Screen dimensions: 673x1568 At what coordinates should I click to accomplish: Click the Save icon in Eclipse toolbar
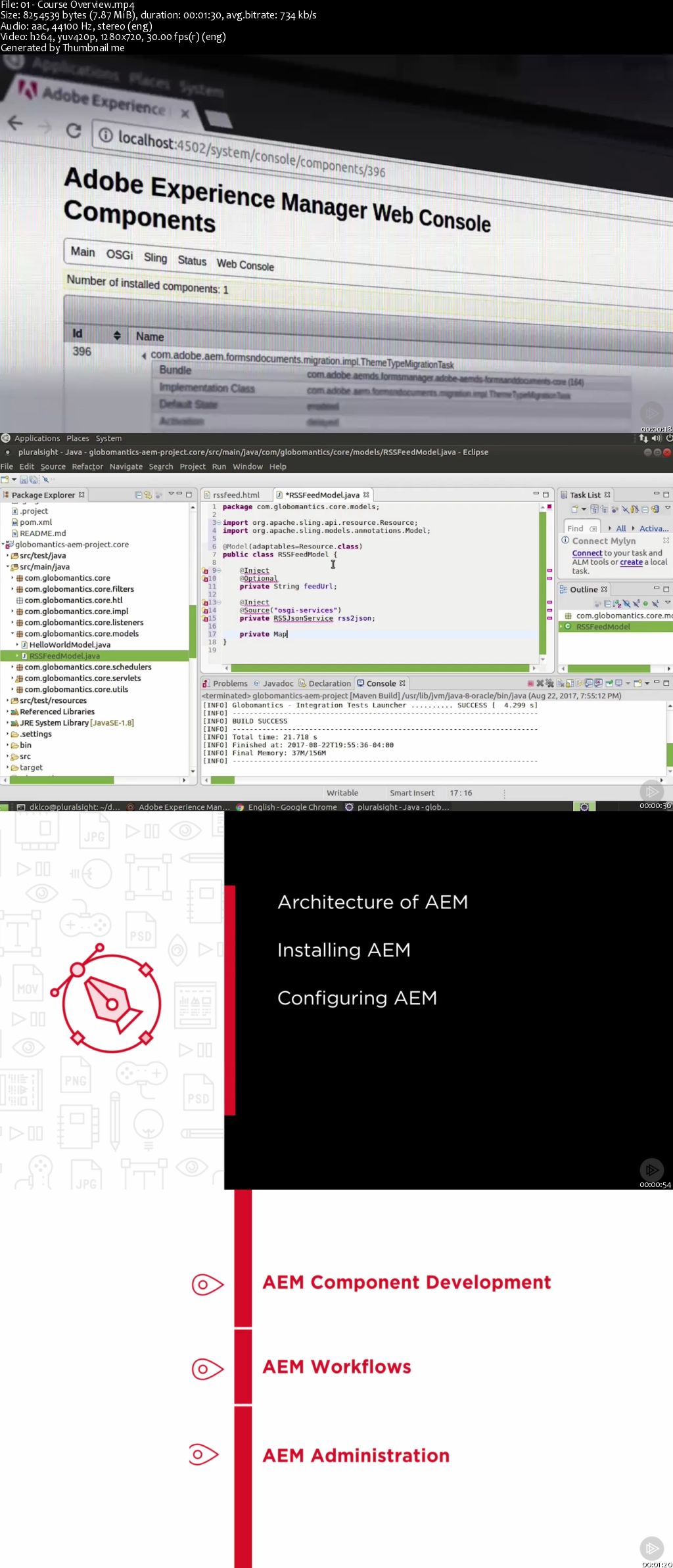pyautogui.click(x=24, y=480)
